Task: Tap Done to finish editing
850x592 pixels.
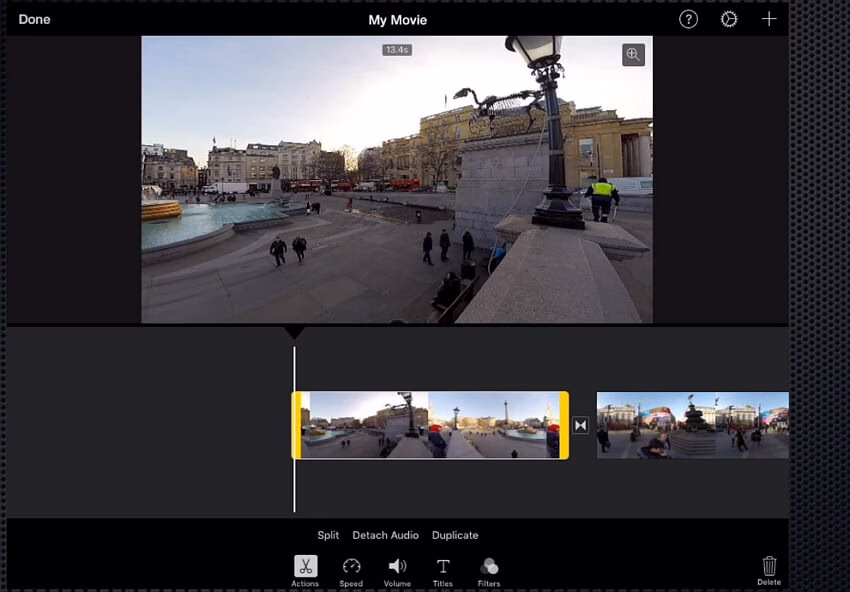Action: coord(34,20)
